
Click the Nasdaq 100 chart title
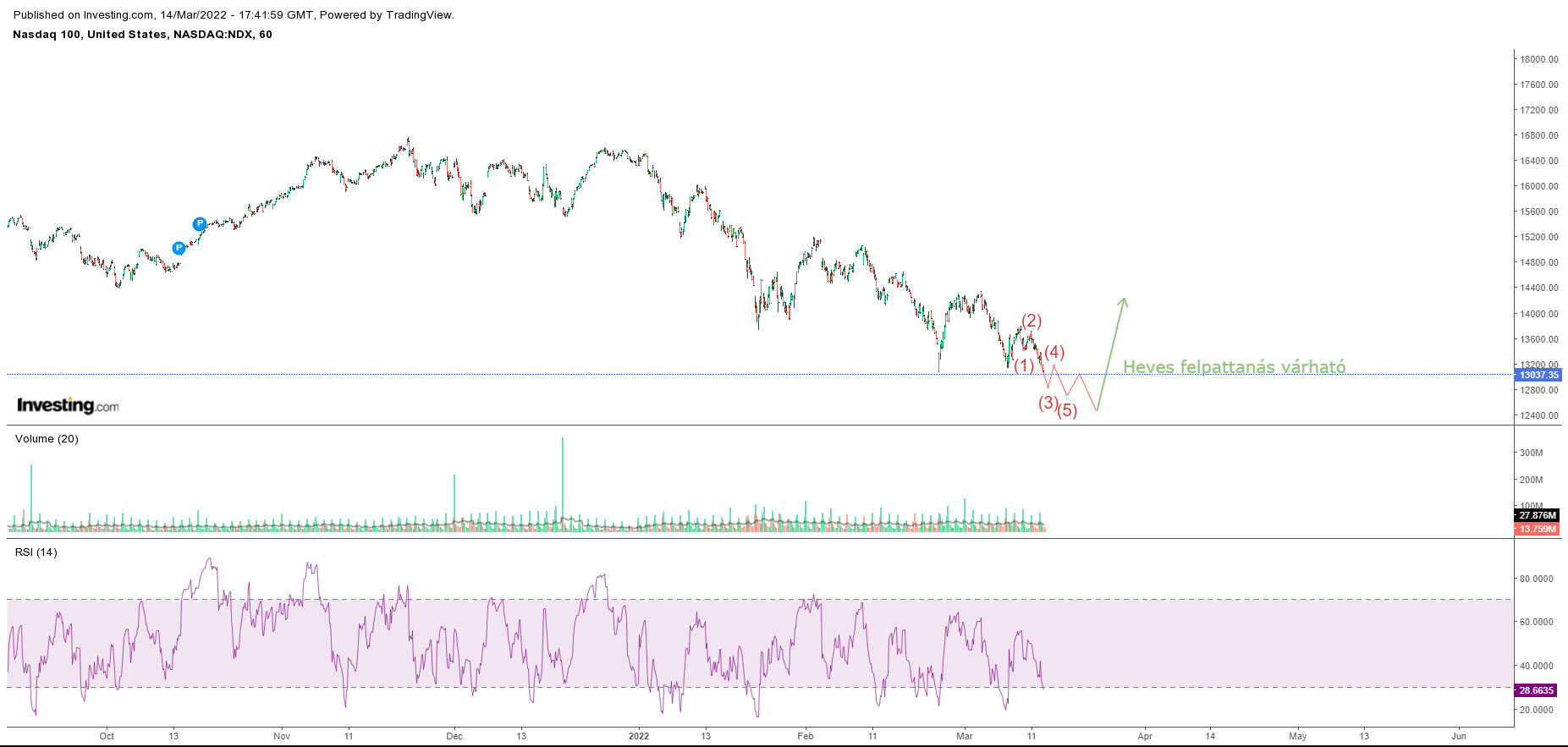click(x=142, y=35)
